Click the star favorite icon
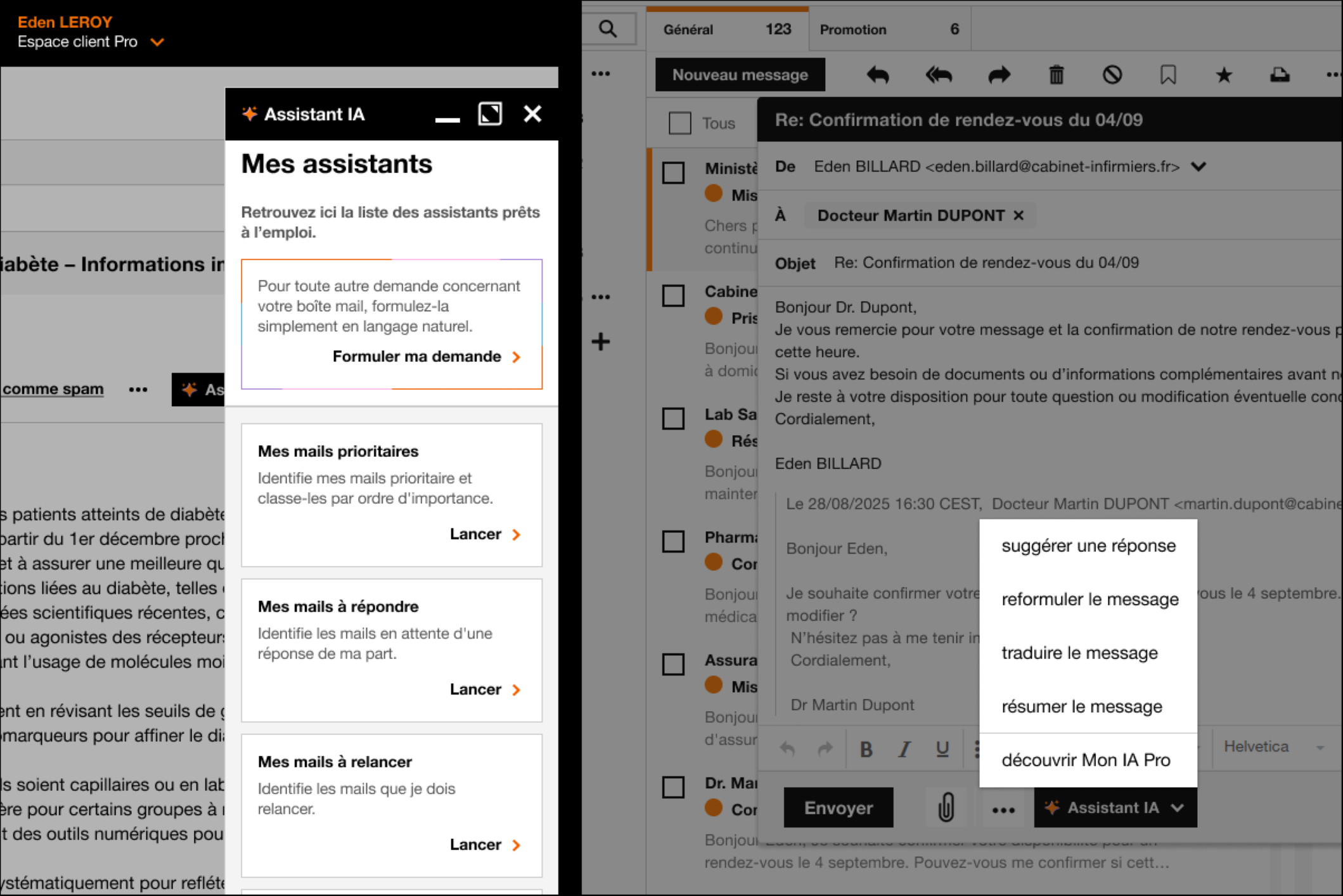 click(x=1224, y=75)
